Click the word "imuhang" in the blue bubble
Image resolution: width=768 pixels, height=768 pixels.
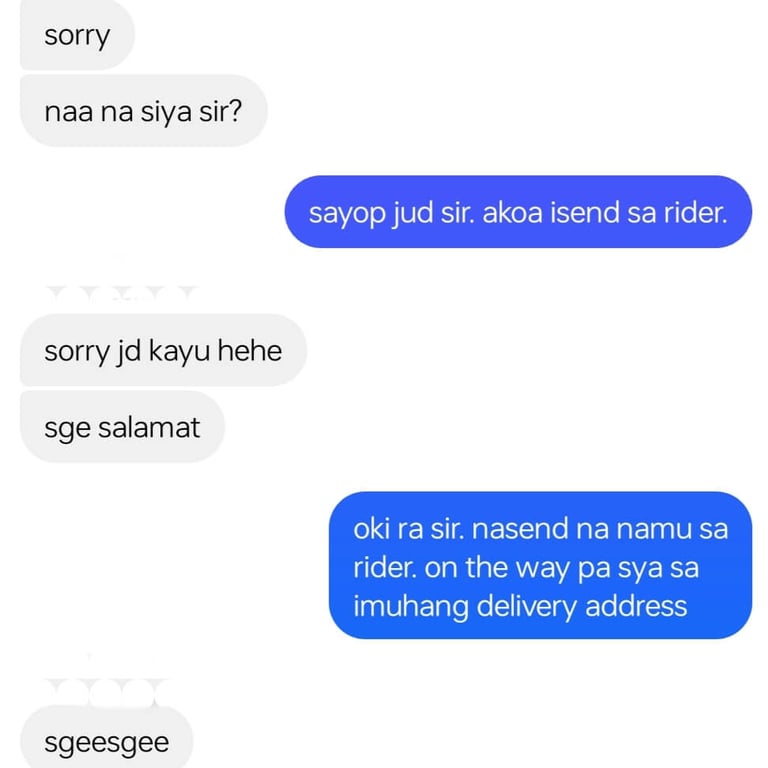pyautogui.click(x=410, y=606)
